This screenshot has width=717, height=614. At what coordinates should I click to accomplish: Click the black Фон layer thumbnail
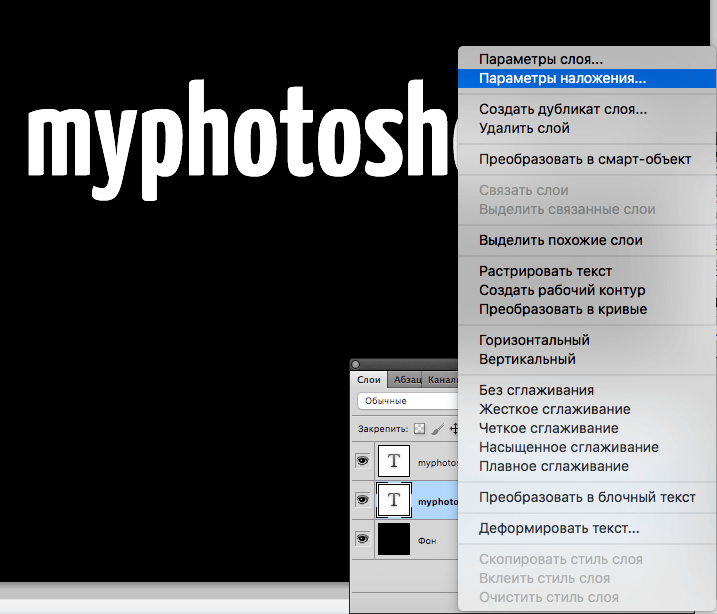click(393, 539)
